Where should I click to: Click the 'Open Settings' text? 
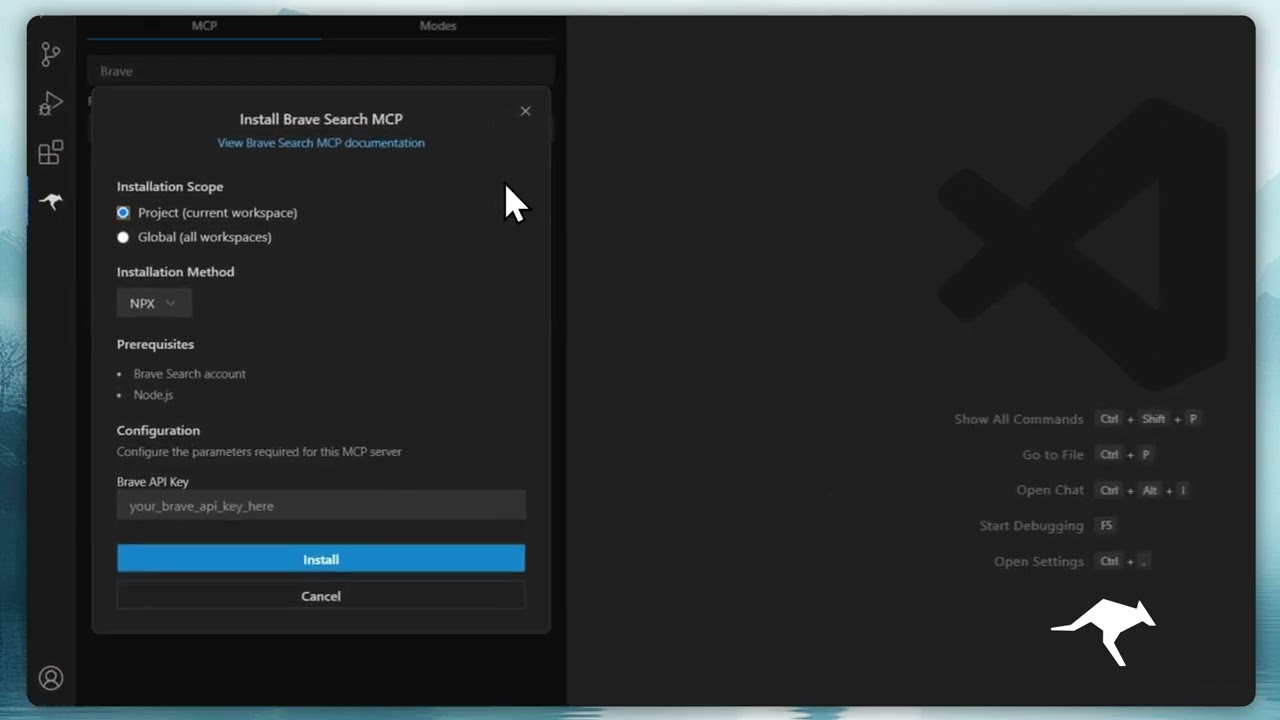point(1039,561)
